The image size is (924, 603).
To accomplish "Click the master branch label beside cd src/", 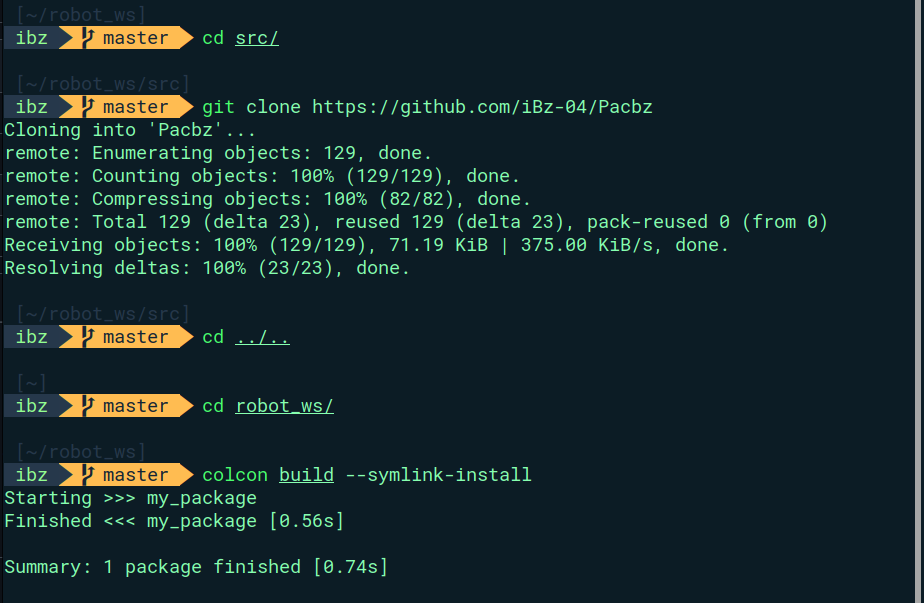I will (136, 38).
